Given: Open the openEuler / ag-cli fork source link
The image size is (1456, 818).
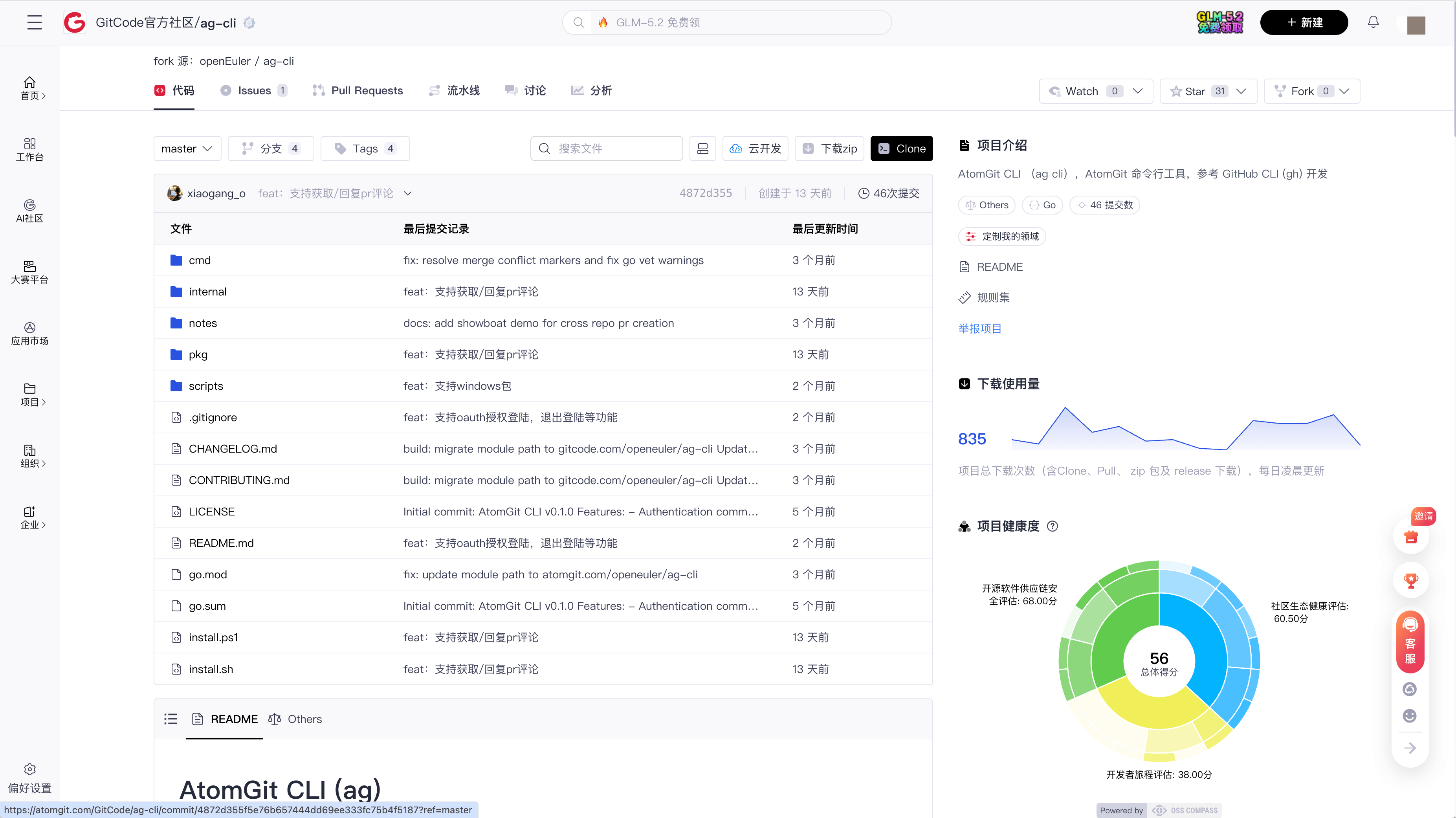Looking at the screenshot, I should click(x=246, y=61).
